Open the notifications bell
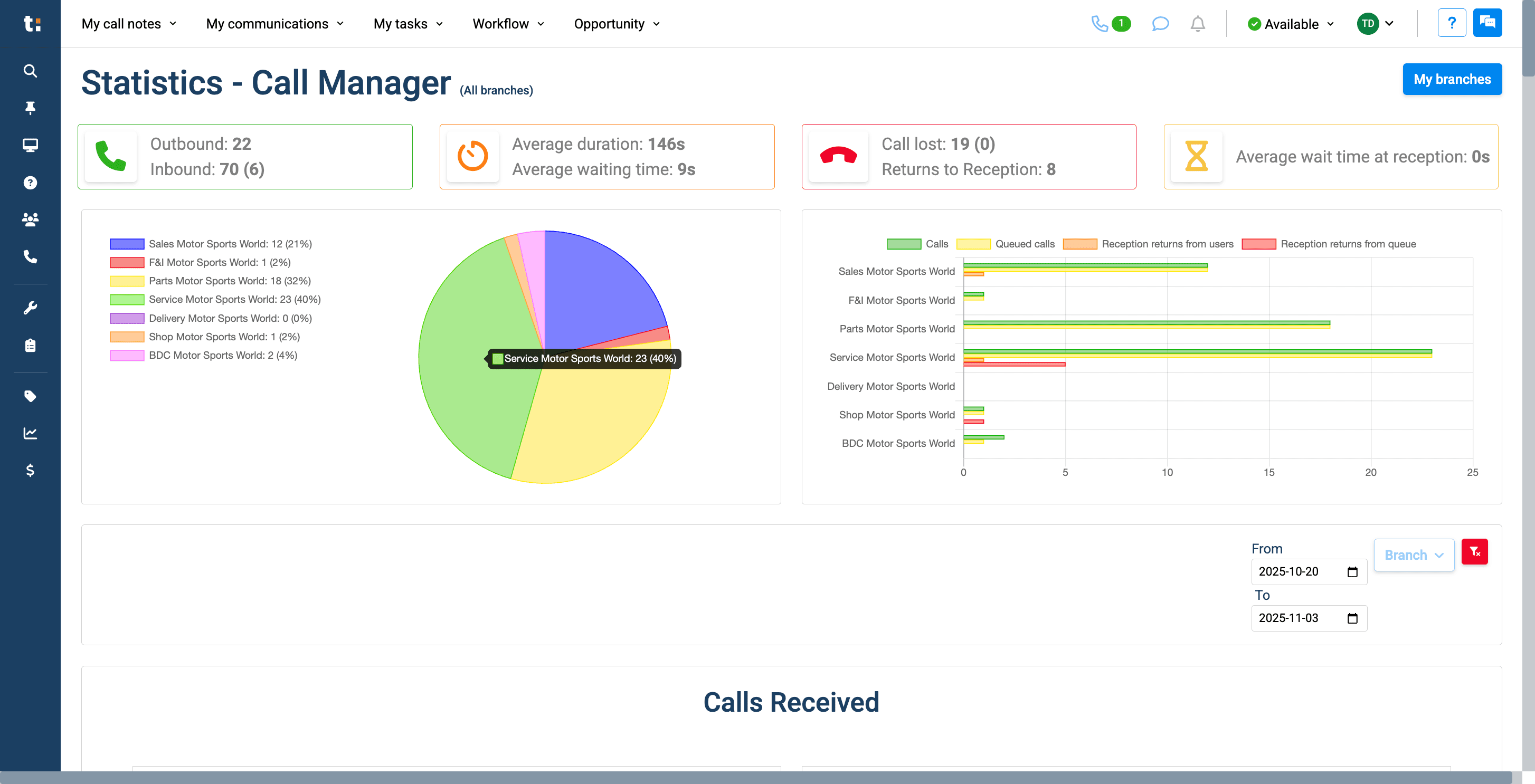 (1198, 24)
